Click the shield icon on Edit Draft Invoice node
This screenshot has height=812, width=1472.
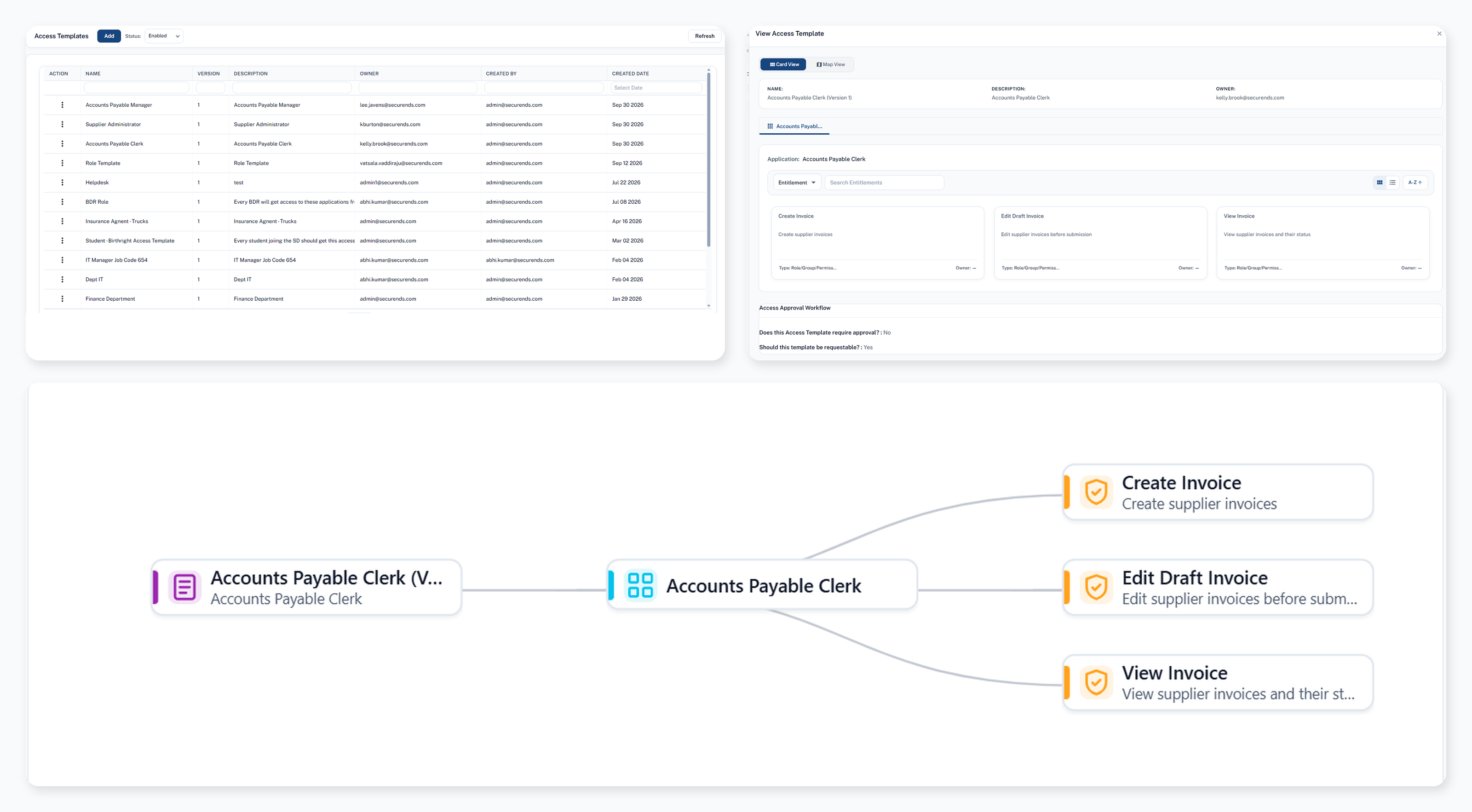coord(1096,587)
